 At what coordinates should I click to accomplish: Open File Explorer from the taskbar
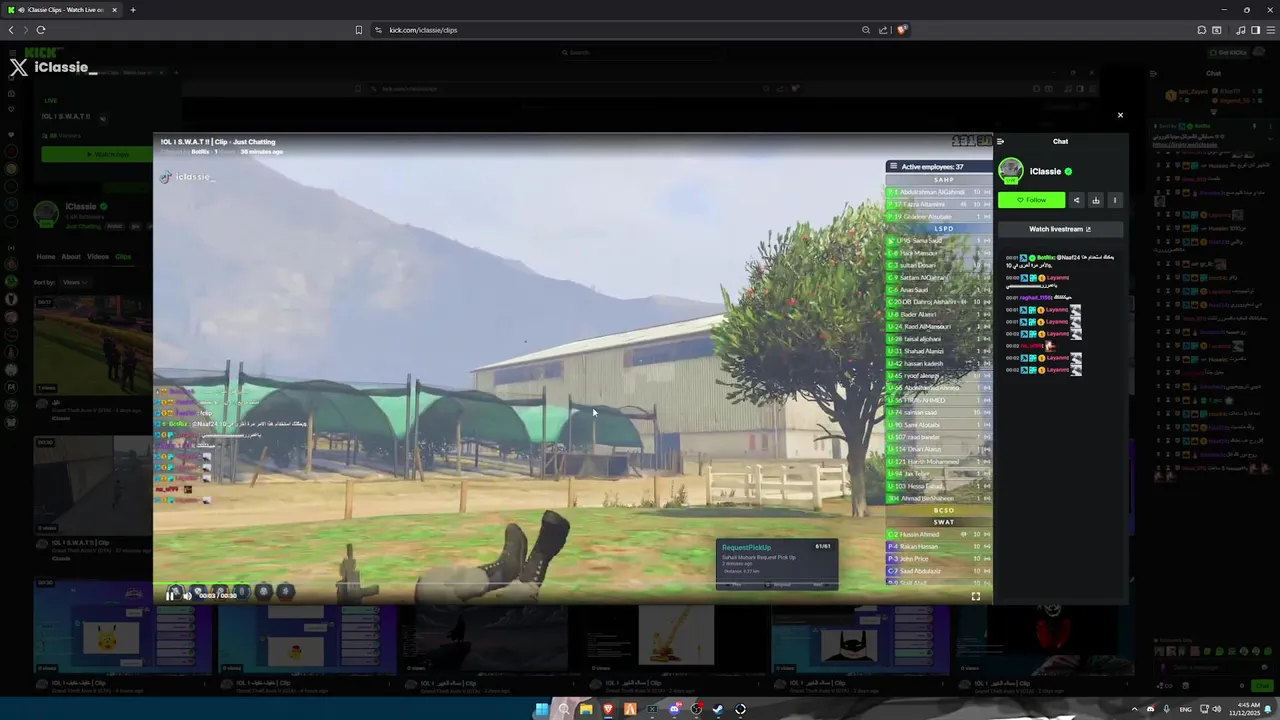(x=586, y=709)
